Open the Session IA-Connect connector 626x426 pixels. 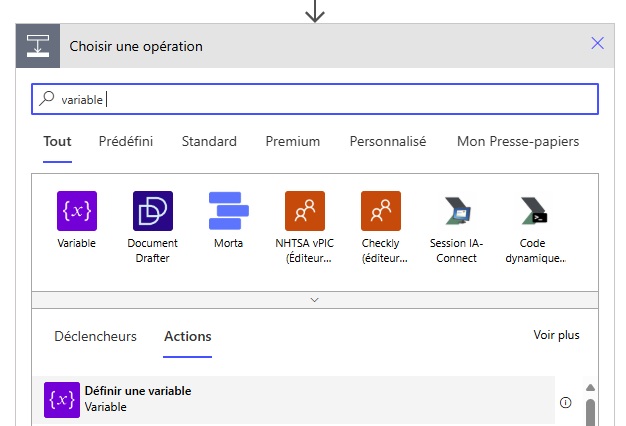(457, 211)
